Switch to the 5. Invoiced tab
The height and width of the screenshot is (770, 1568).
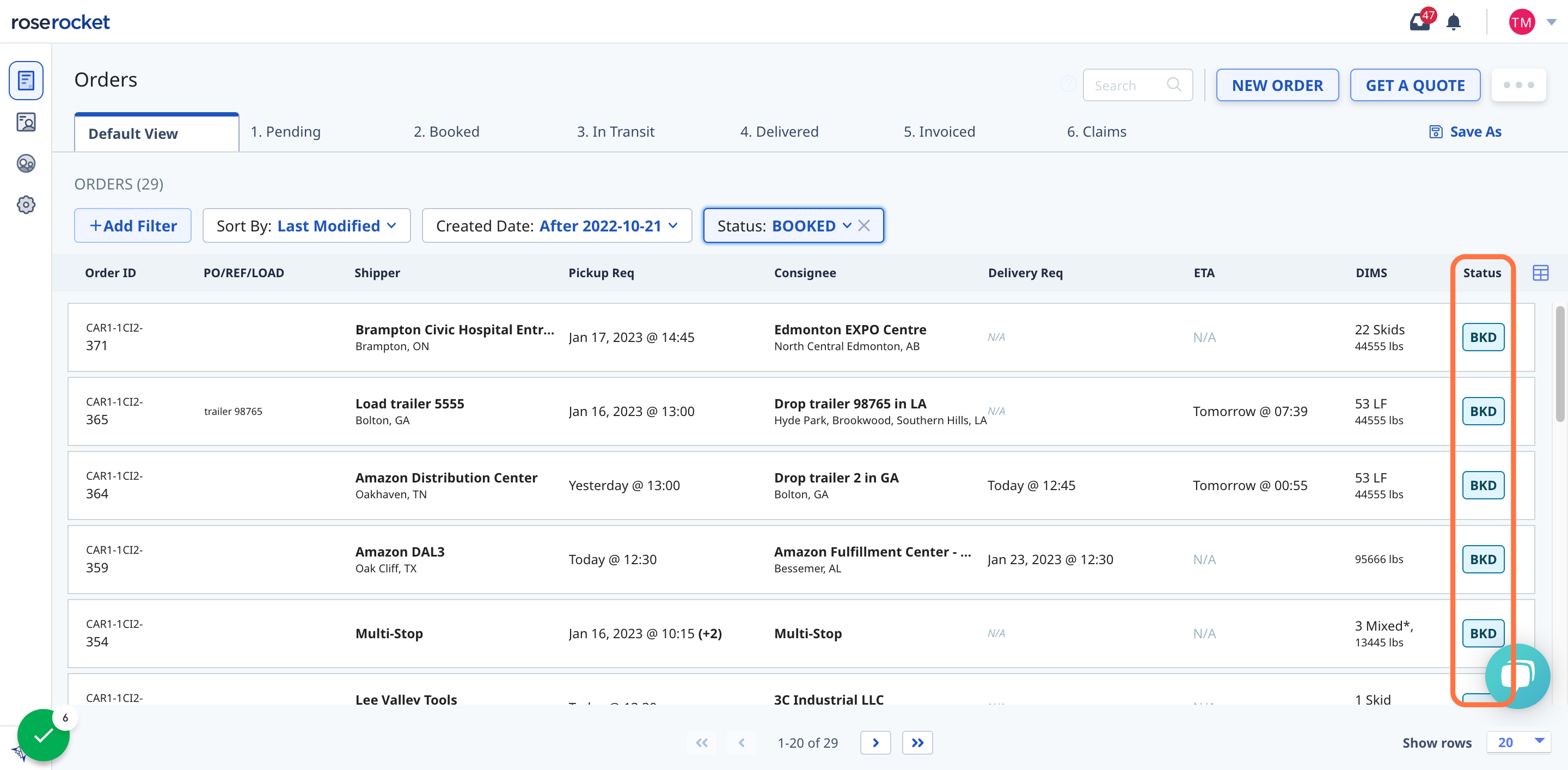[x=939, y=131]
